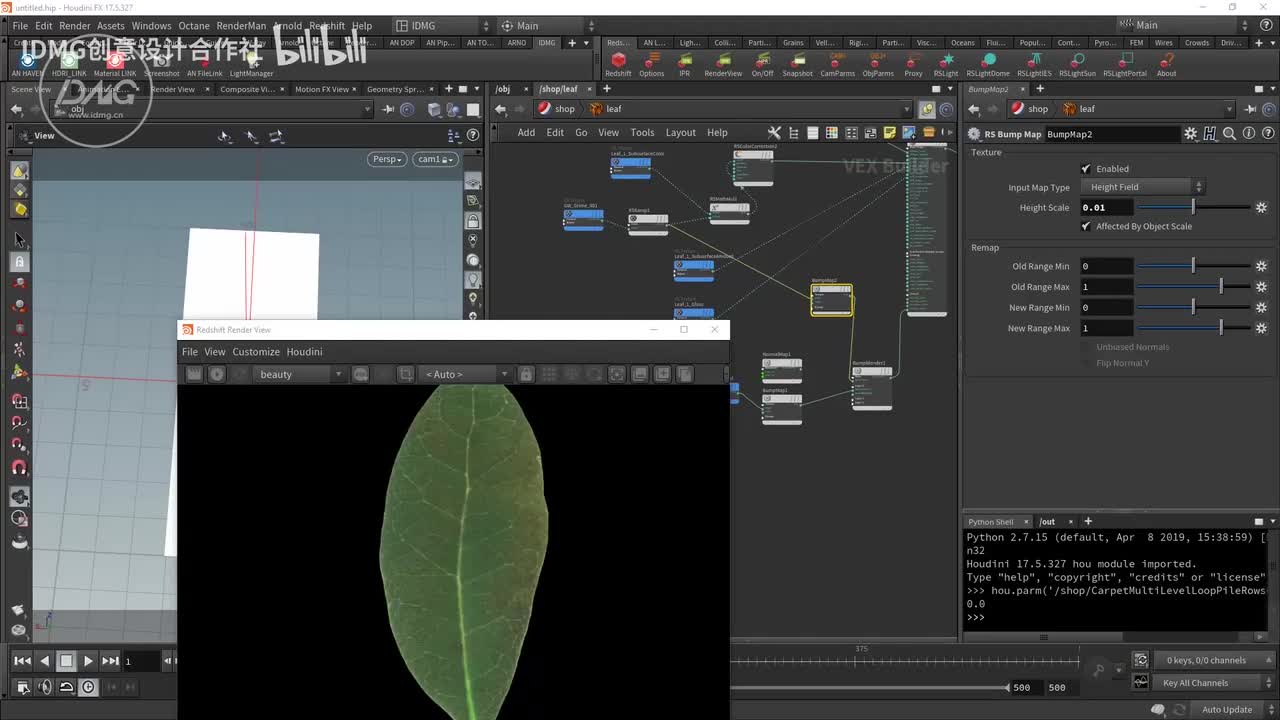Click the Redshift IPR shelf tool
The height and width of the screenshot is (720, 1280).
click(x=684, y=62)
